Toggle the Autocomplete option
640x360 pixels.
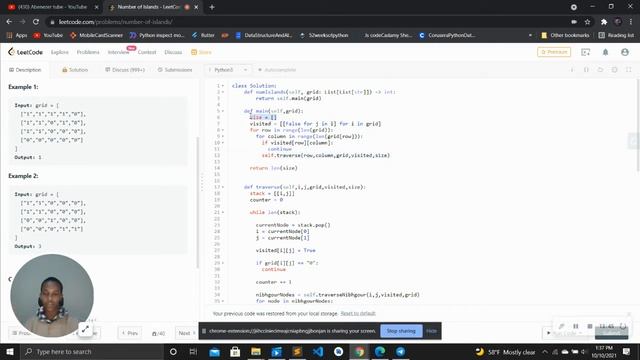tap(277, 70)
